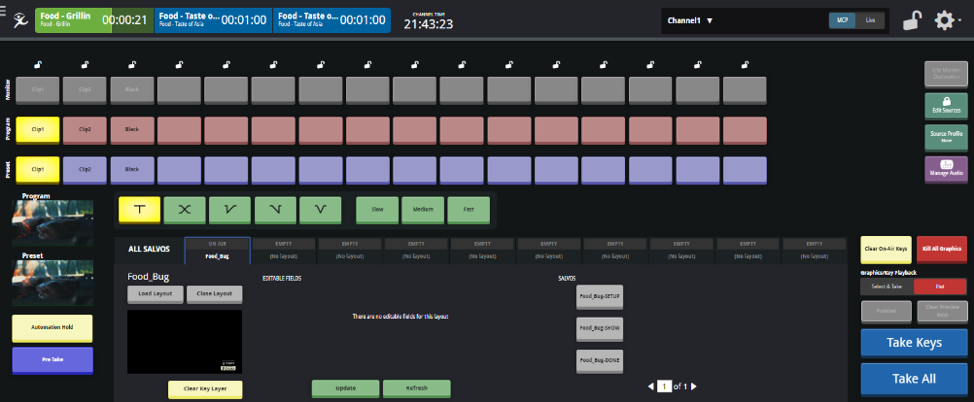Fire the Food_Bug-SHOW salvo
974x402 pixels.
point(599,329)
